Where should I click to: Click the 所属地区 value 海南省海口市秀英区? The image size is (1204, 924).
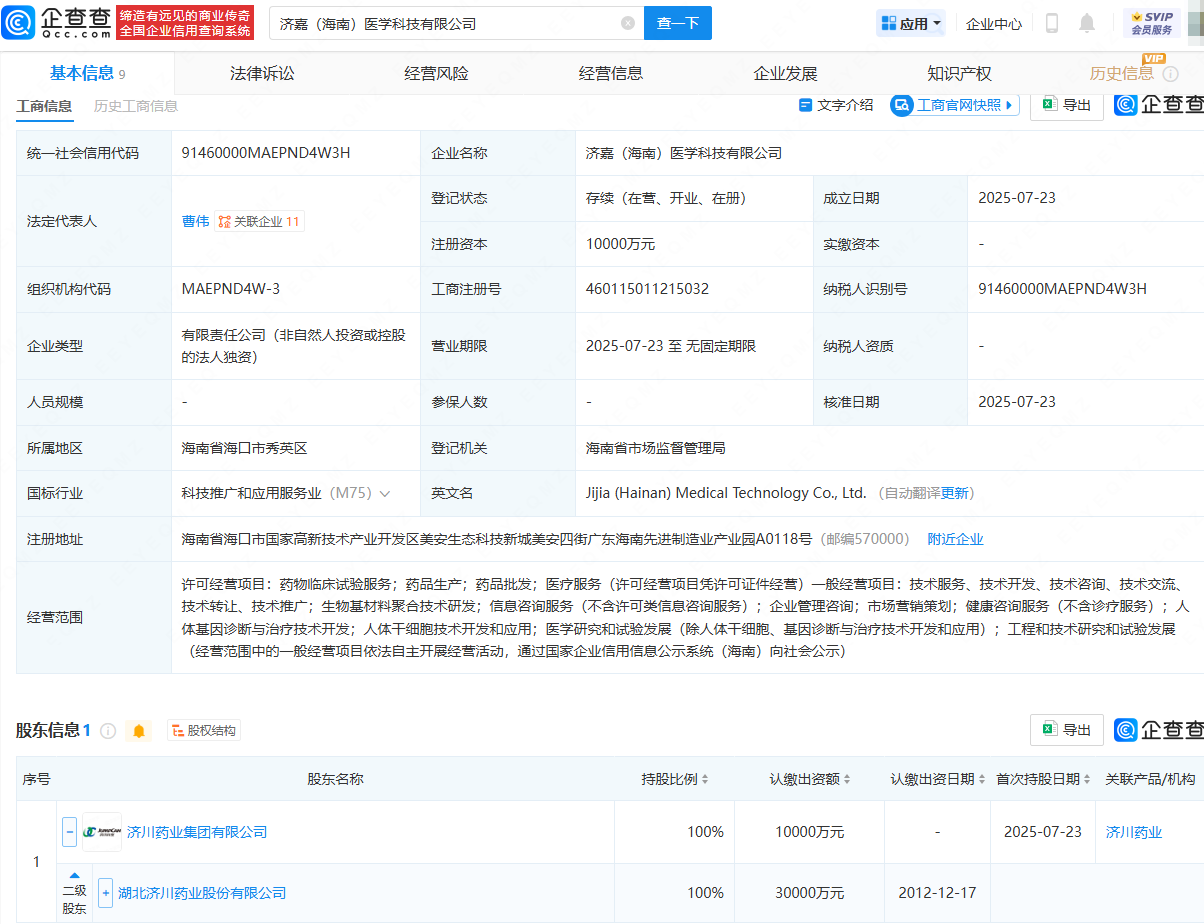click(244, 448)
